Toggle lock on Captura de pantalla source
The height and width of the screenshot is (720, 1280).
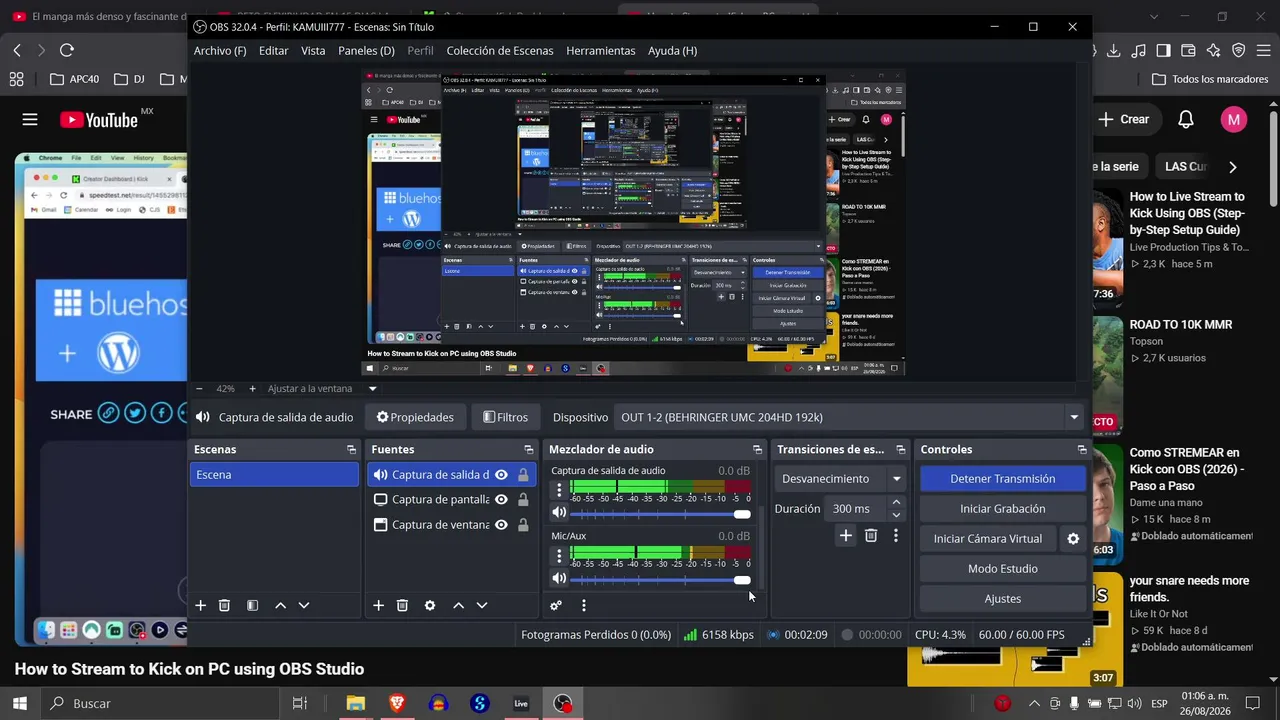coord(523,500)
